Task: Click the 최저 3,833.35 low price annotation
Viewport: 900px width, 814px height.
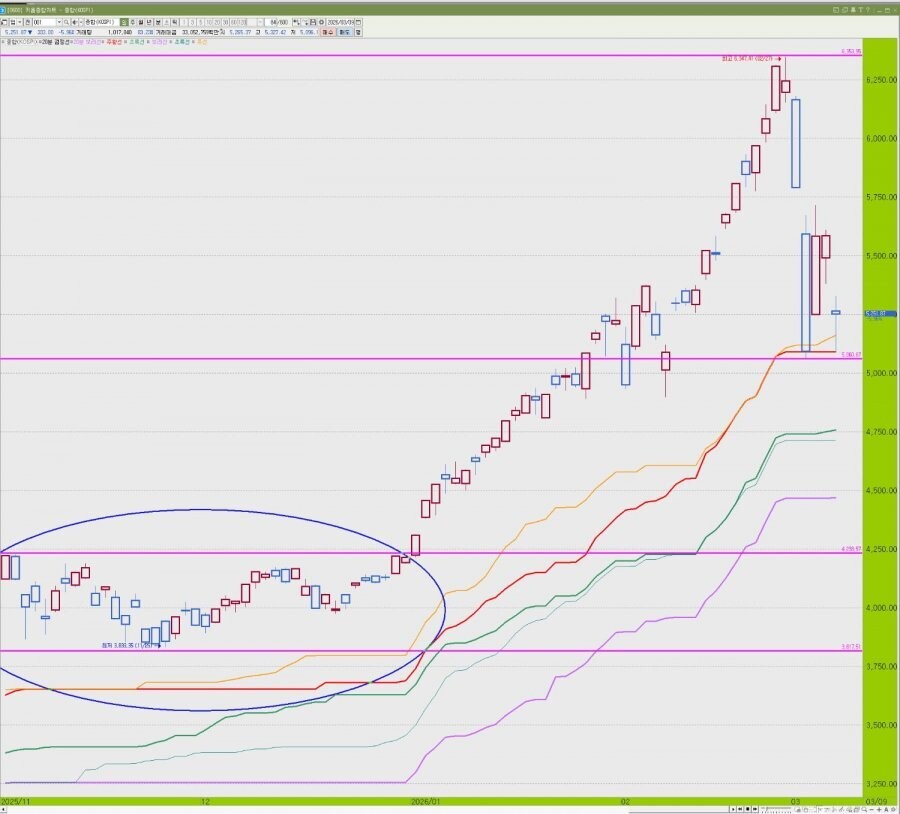Action: 129,645
